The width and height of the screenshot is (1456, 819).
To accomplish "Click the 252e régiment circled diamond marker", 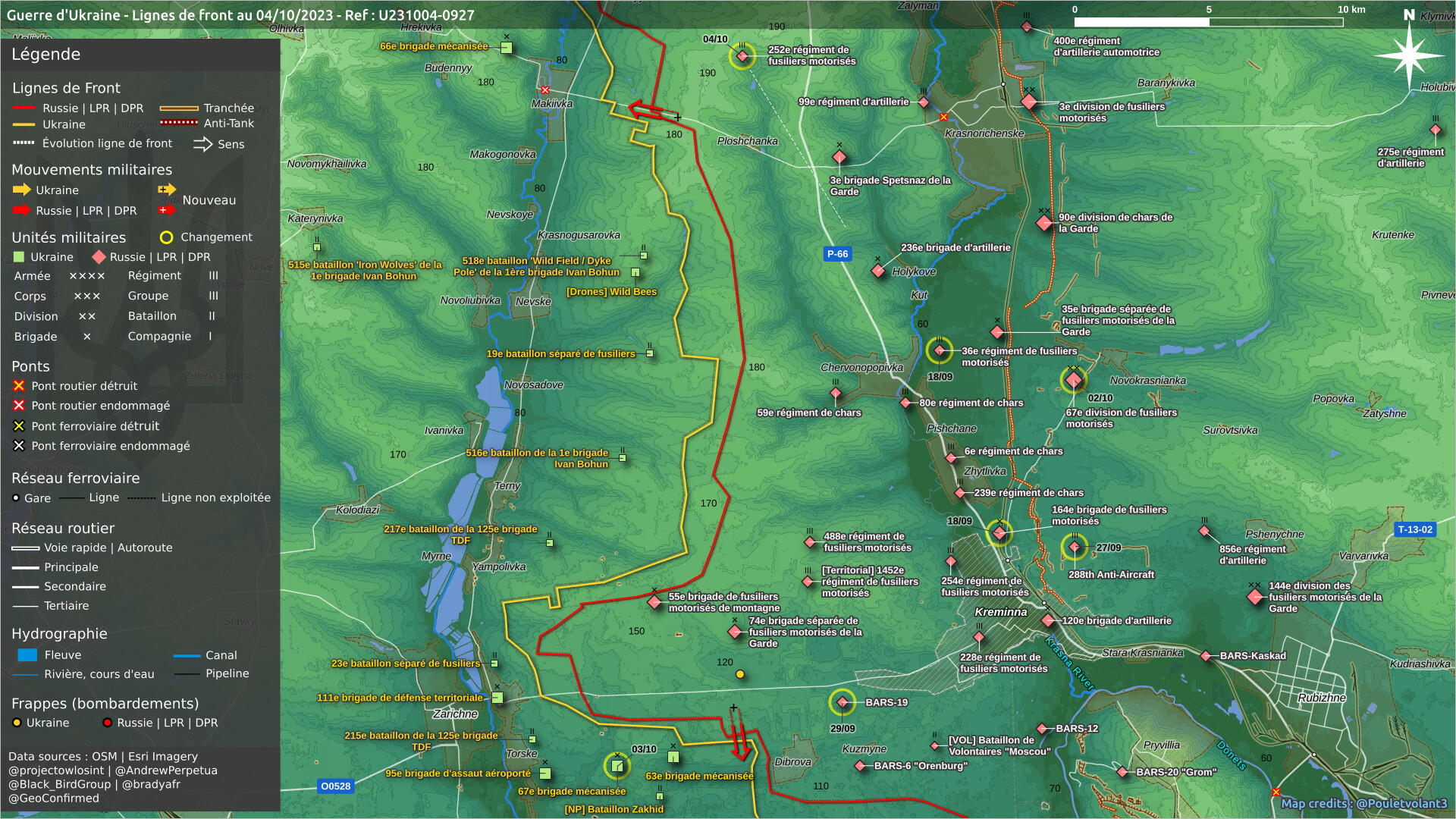I will 742,55.
